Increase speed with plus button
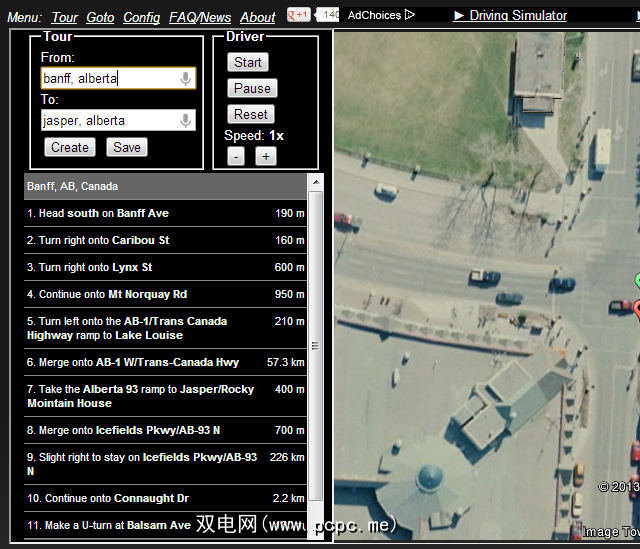The width and height of the screenshot is (640, 549). [265, 156]
